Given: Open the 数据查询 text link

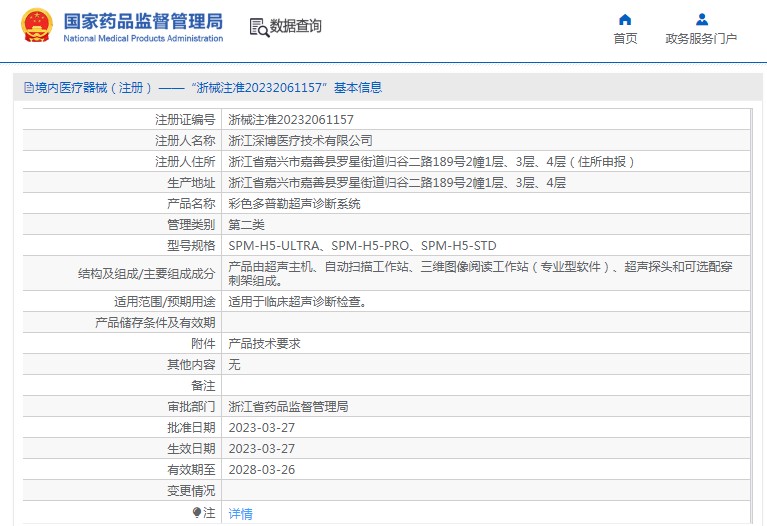Looking at the screenshot, I should [x=296, y=26].
